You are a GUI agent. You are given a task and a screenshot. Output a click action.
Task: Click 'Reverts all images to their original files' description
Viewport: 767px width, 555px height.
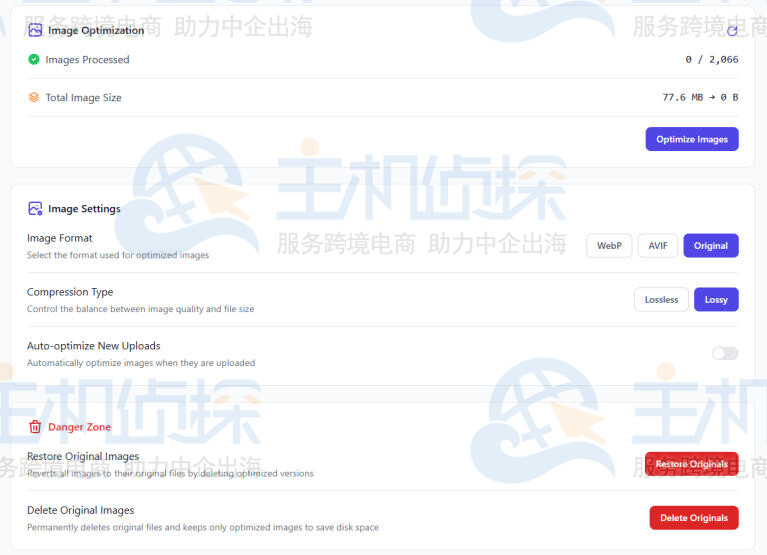[x=170, y=473]
